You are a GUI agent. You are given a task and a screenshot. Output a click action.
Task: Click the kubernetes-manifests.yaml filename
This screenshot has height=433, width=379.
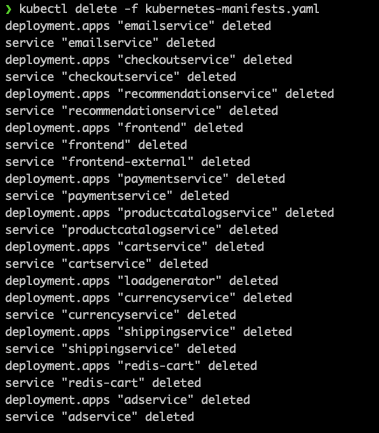point(232,9)
